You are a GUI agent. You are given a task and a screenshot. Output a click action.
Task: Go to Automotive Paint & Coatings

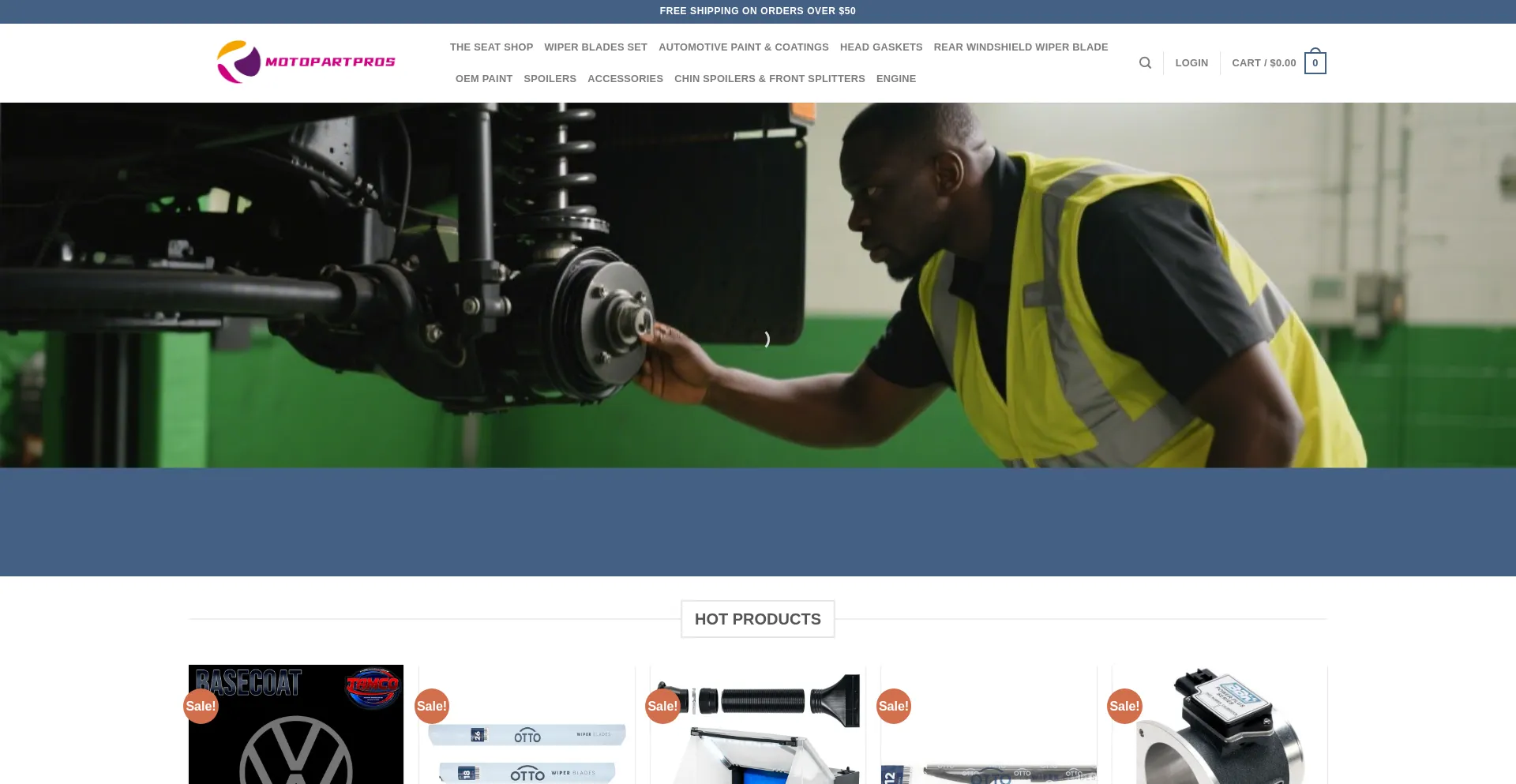point(743,47)
